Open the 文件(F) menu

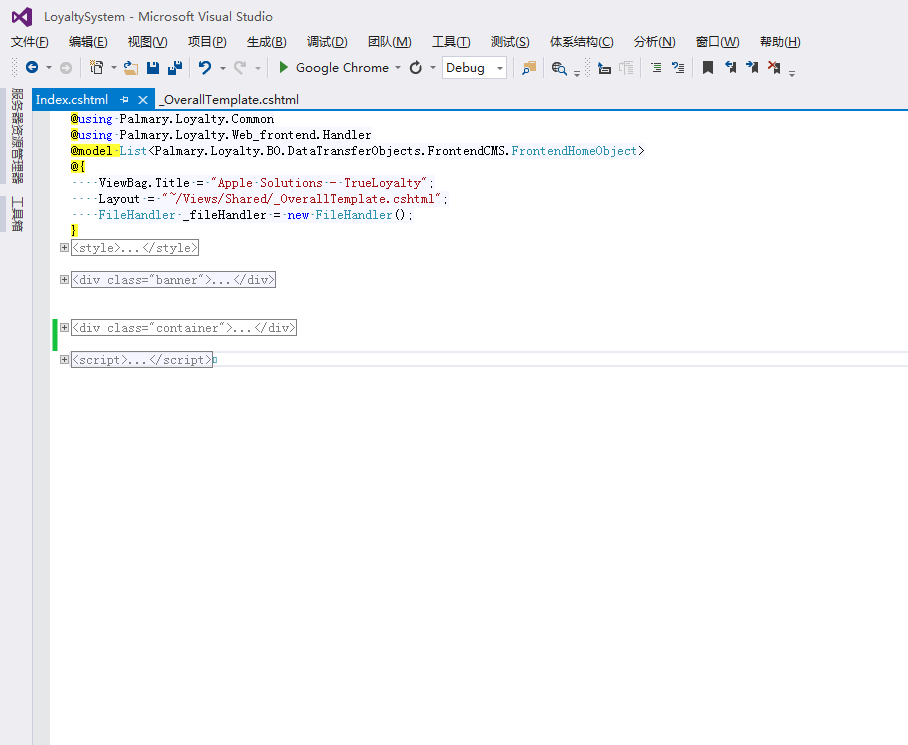30,42
